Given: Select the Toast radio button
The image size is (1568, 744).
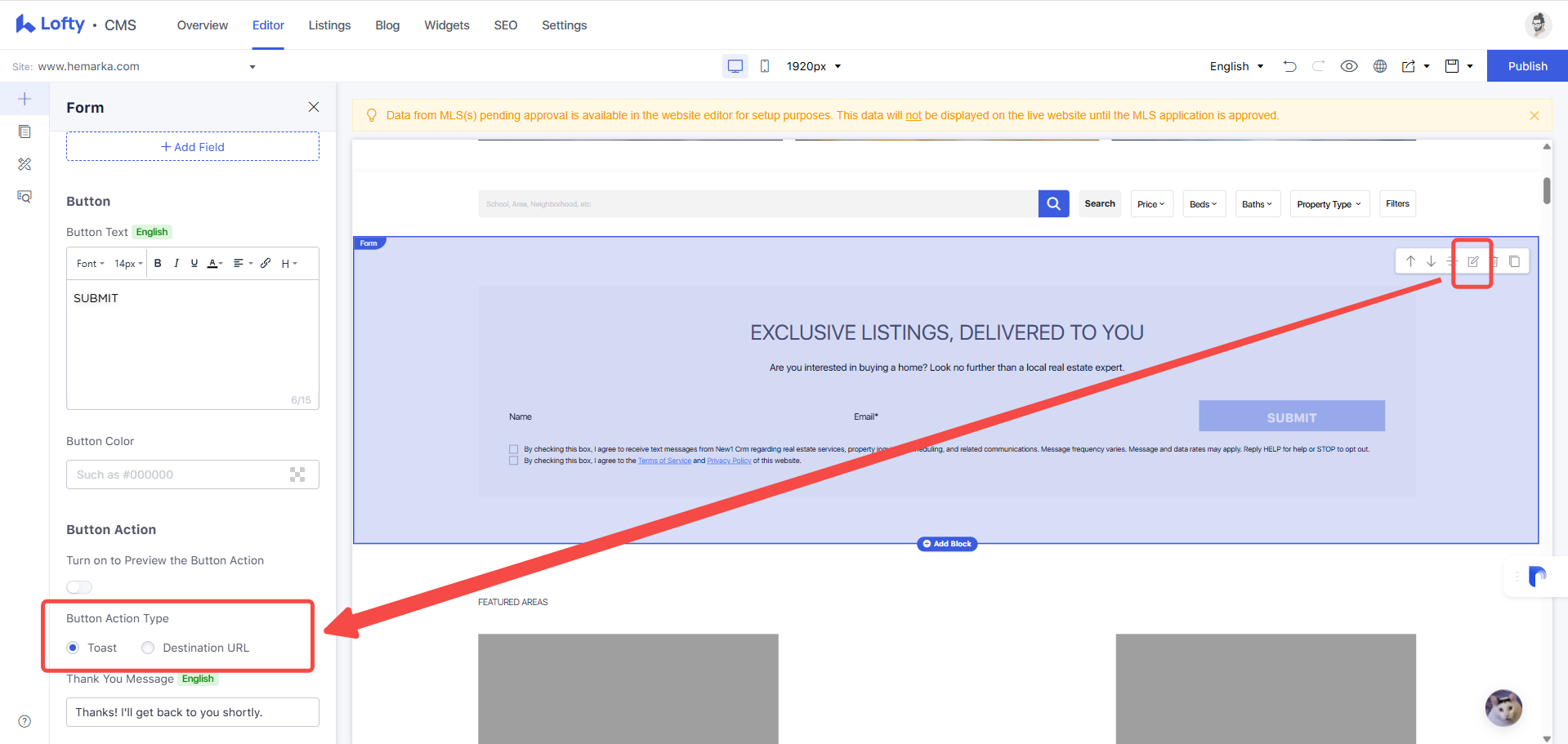Looking at the screenshot, I should click(73, 648).
